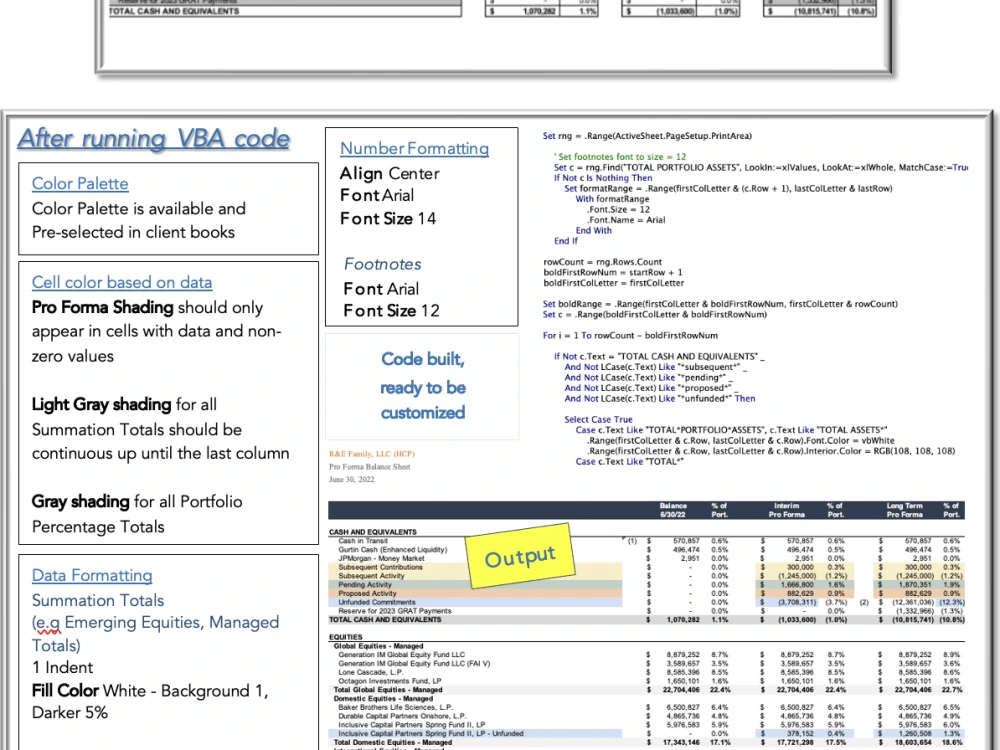Click the "(12,361,036)" long term value

click(912, 602)
